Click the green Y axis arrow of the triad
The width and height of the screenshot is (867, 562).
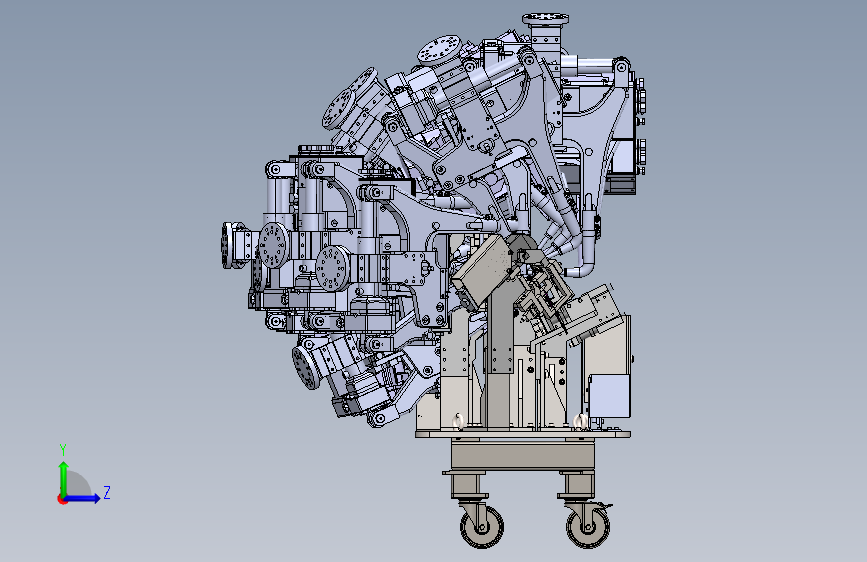pyautogui.click(x=63, y=478)
